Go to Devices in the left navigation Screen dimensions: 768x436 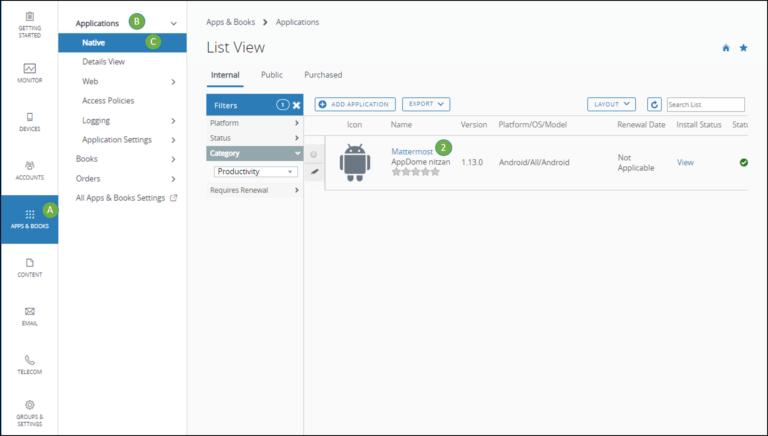click(29, 121)
